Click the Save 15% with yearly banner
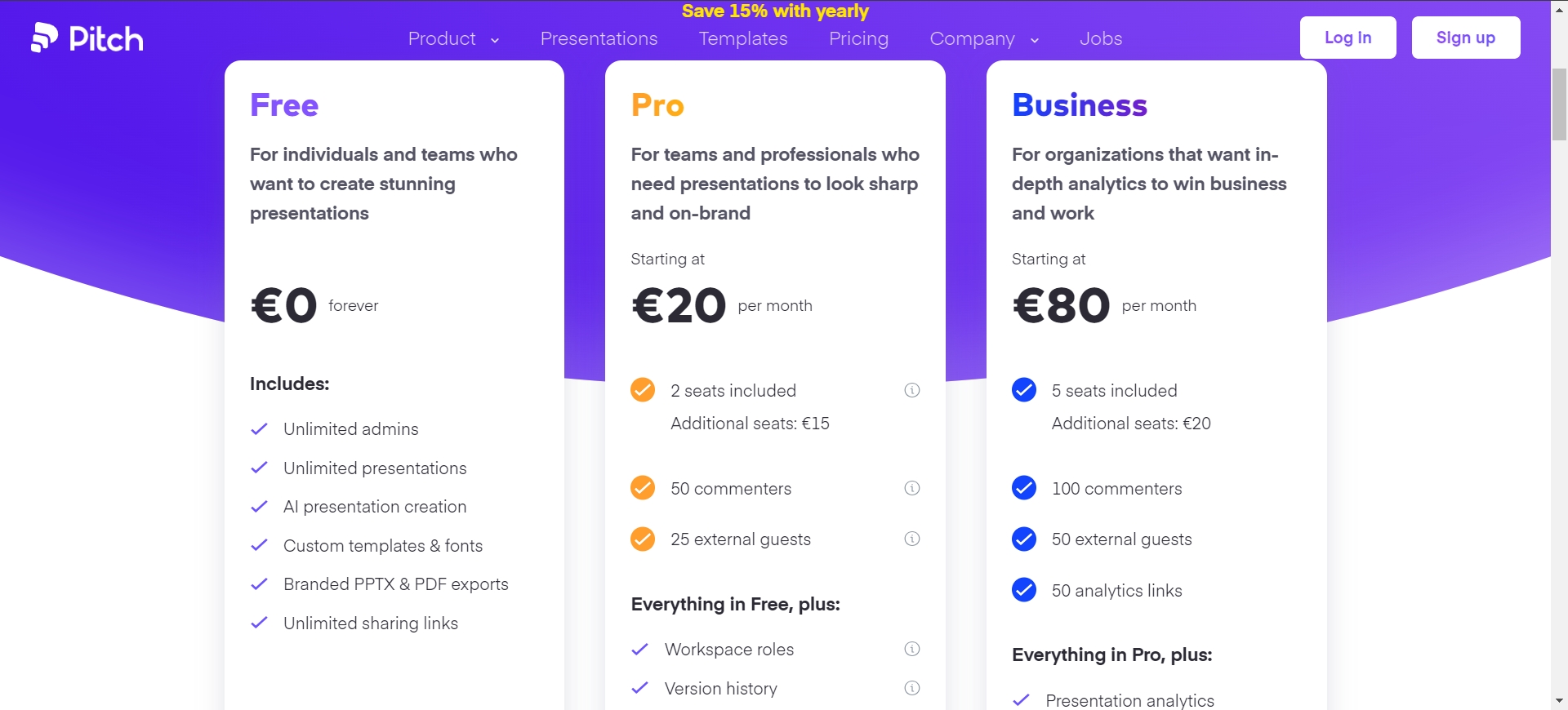 775,11
